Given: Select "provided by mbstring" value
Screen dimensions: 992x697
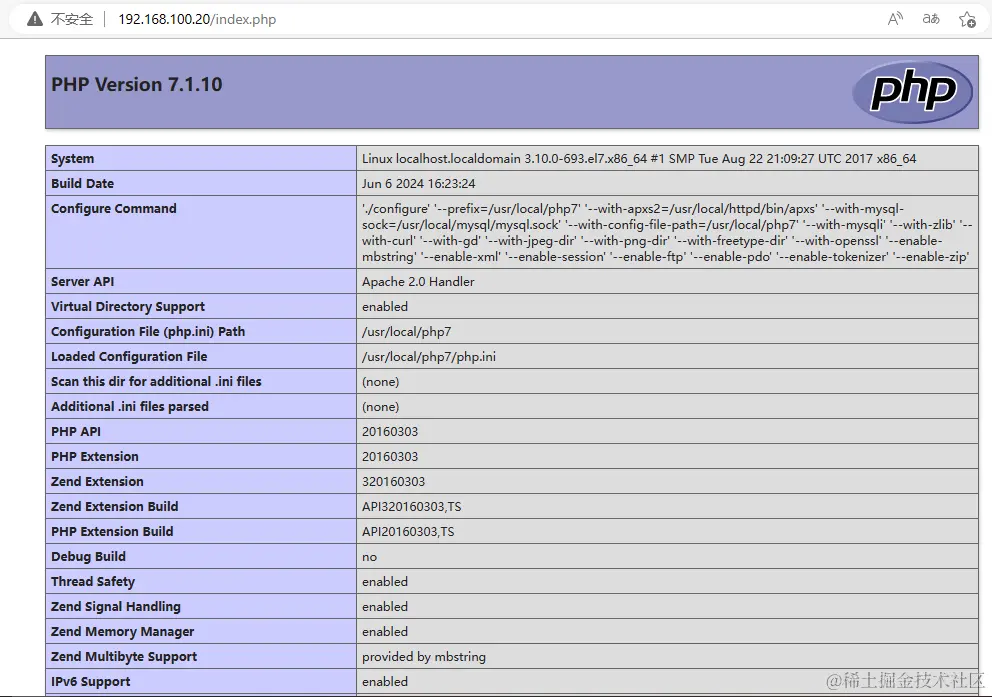Looking at the screenshot, I should 424,657.
